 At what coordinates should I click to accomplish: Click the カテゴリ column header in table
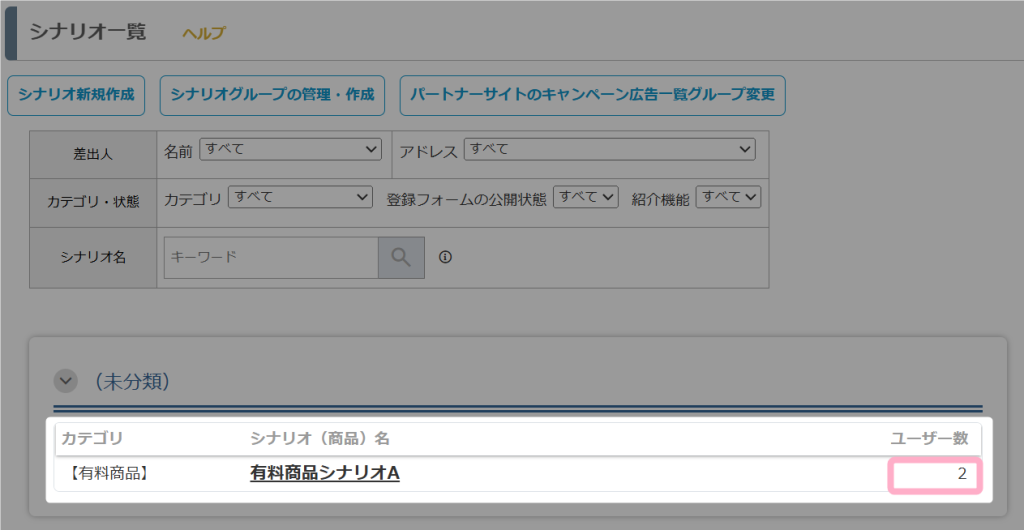tap(92, 439)
